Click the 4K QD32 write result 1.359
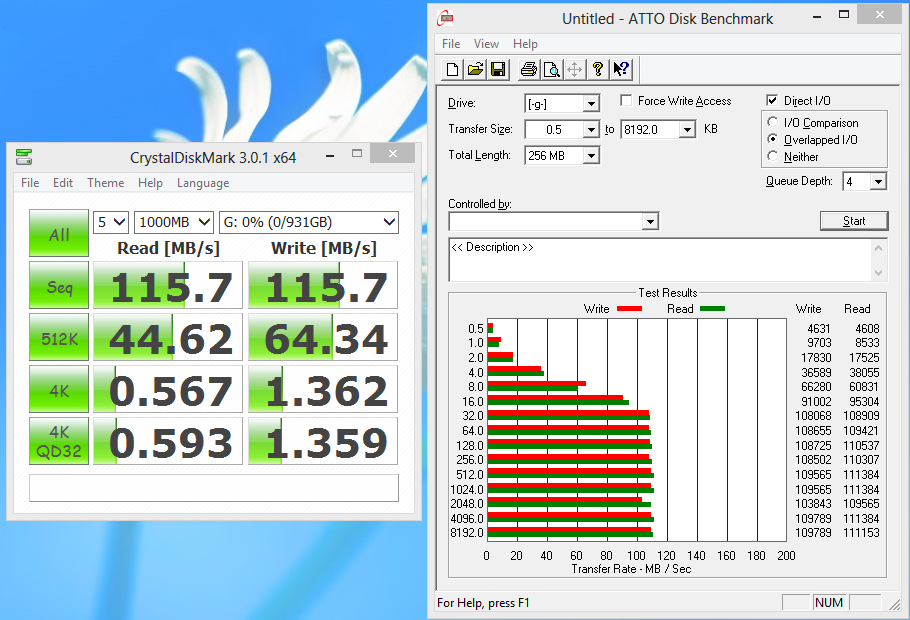The height and width of the screenshot is (620, 910). tap(323, 441)
